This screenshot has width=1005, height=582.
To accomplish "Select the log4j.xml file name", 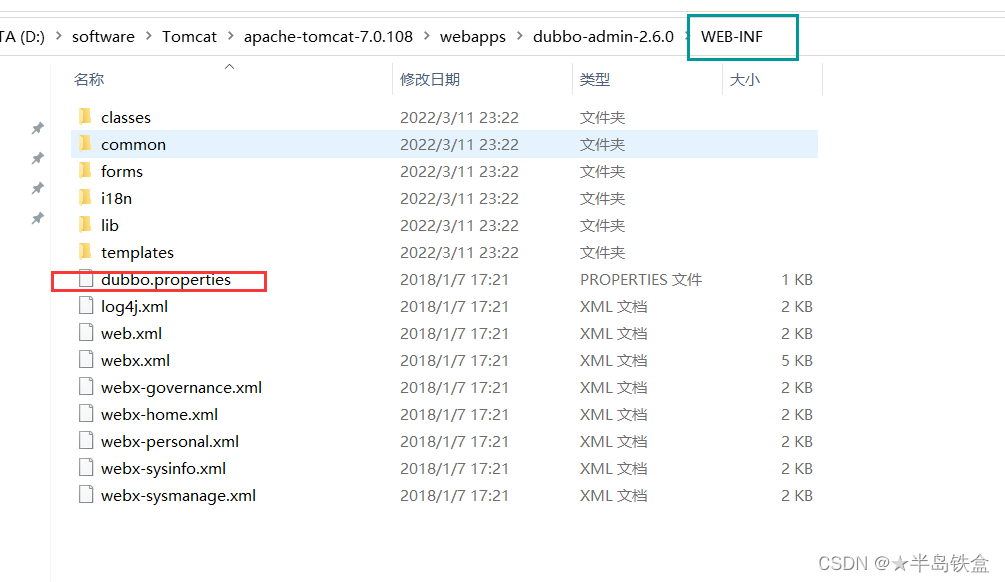I will (135, 306).
